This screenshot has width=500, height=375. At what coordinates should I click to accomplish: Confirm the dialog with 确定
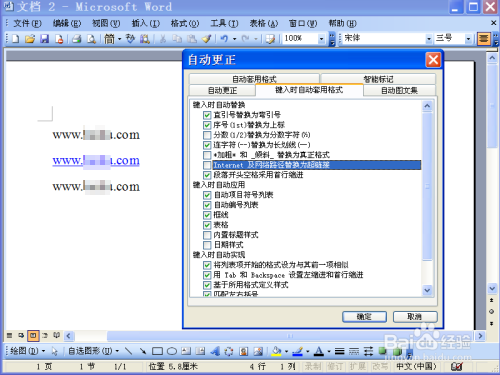(364, 317)
